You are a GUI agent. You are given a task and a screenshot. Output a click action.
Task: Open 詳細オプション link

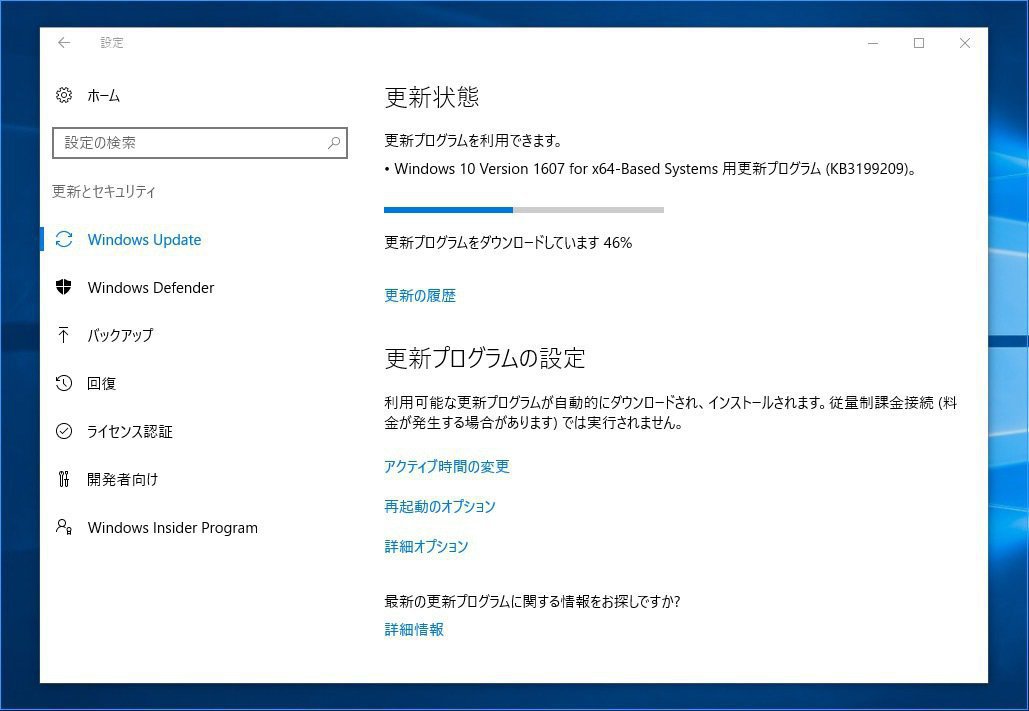(426, 546)
